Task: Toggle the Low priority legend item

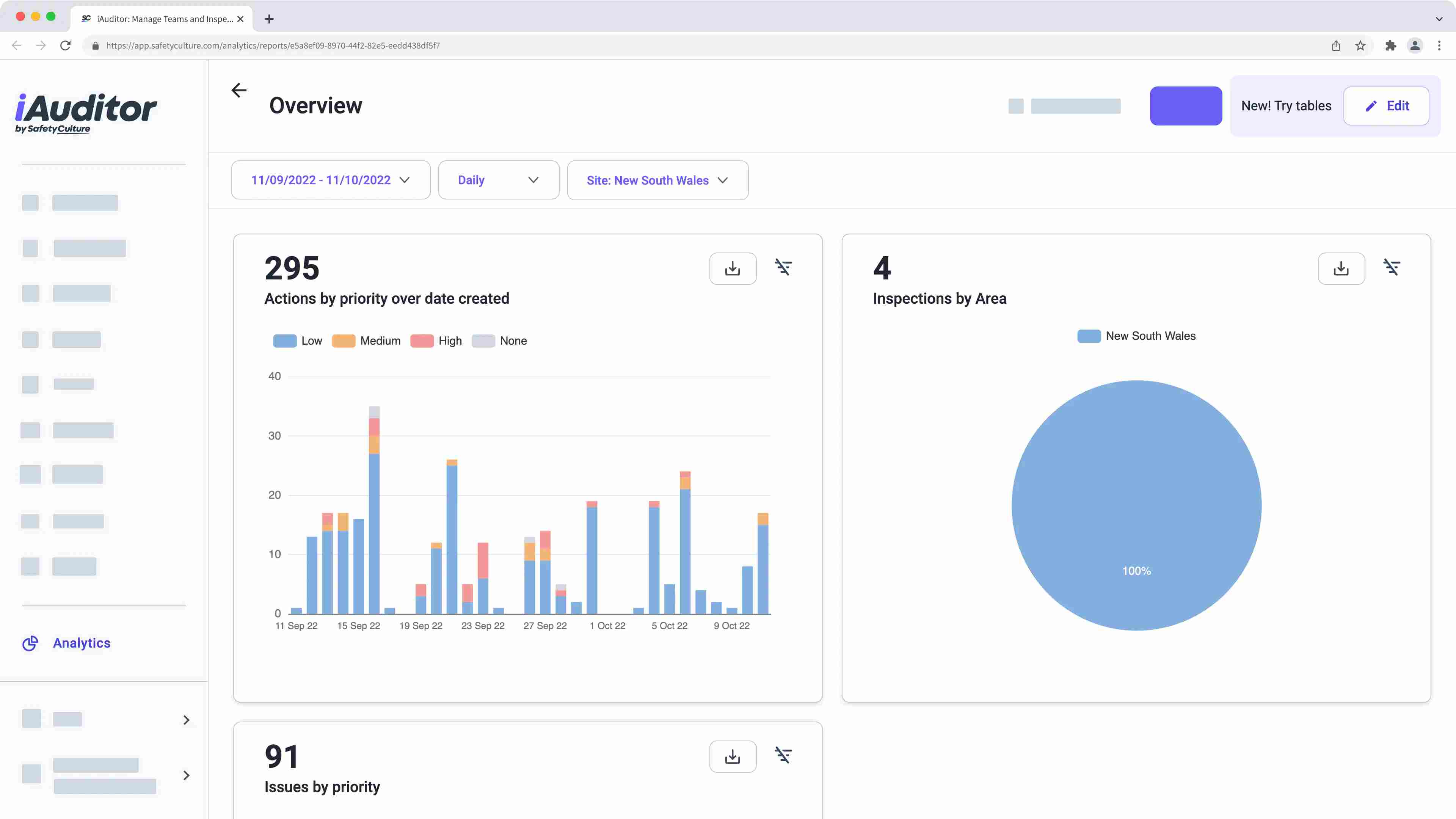Action: click(297, 341)
